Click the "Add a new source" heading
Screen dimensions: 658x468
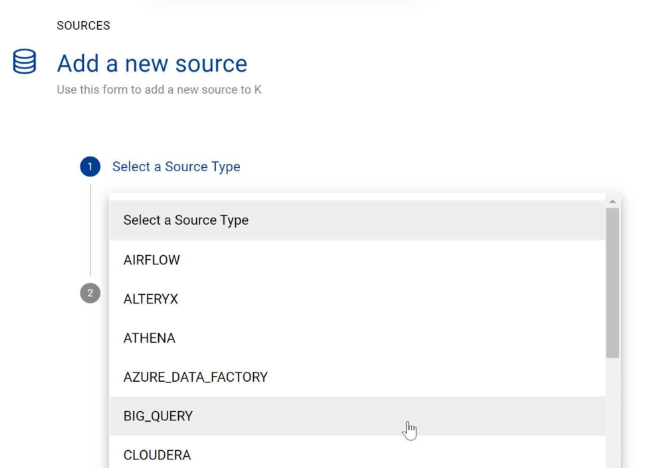tap(152, 64)
